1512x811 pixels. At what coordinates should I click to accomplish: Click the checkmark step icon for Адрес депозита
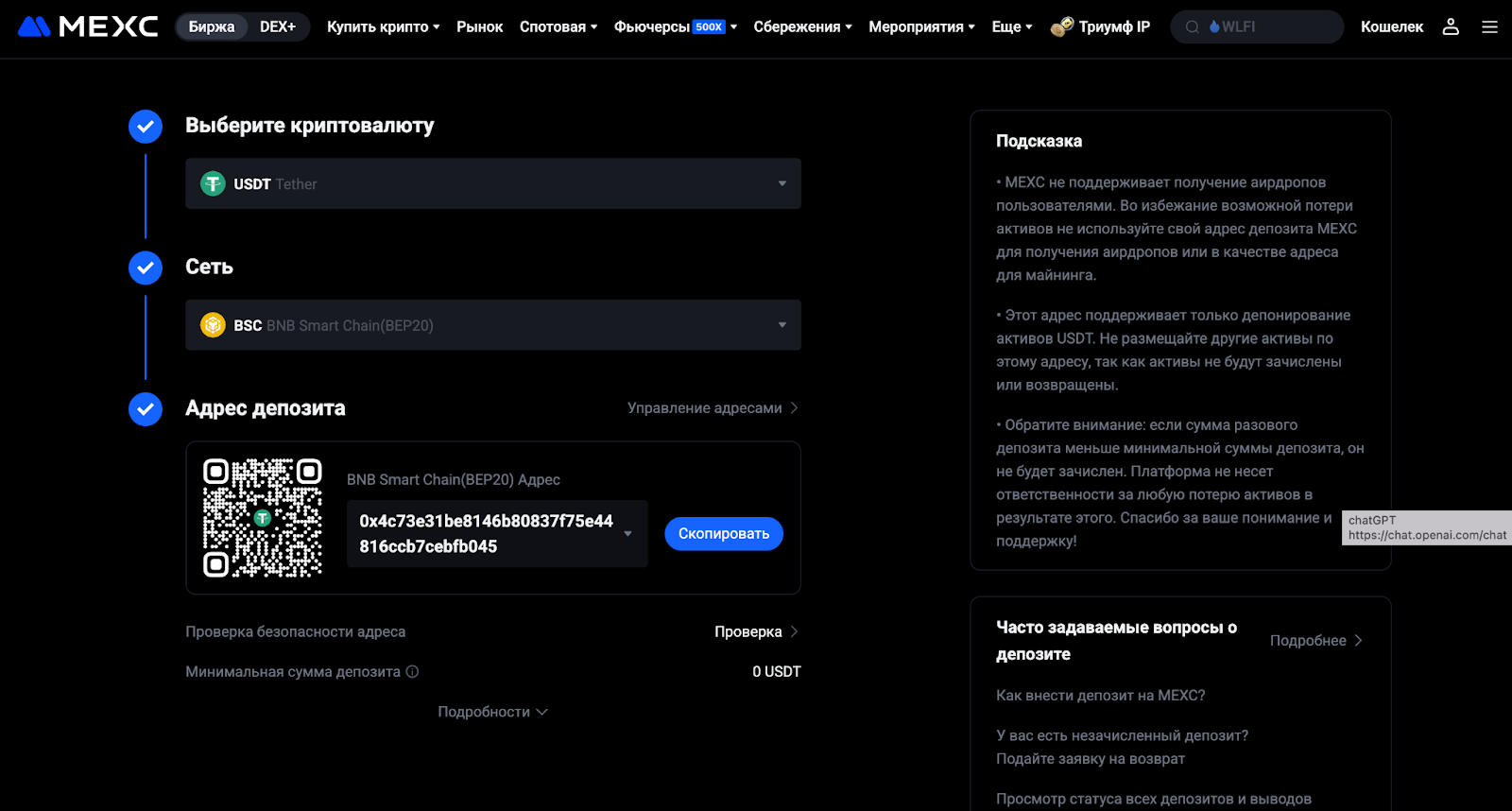(x=146, y=409)
